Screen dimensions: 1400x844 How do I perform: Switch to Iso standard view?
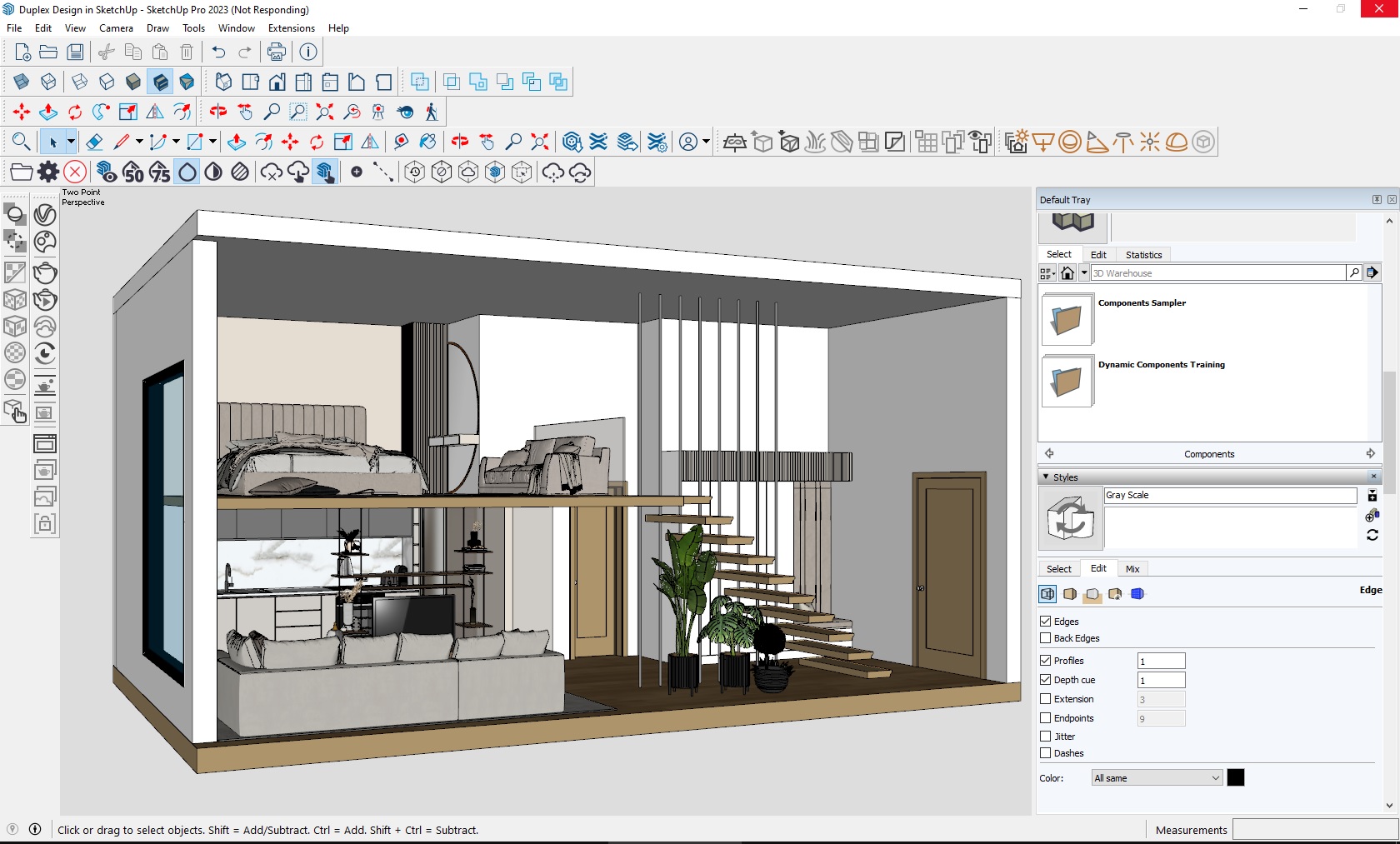223,82
